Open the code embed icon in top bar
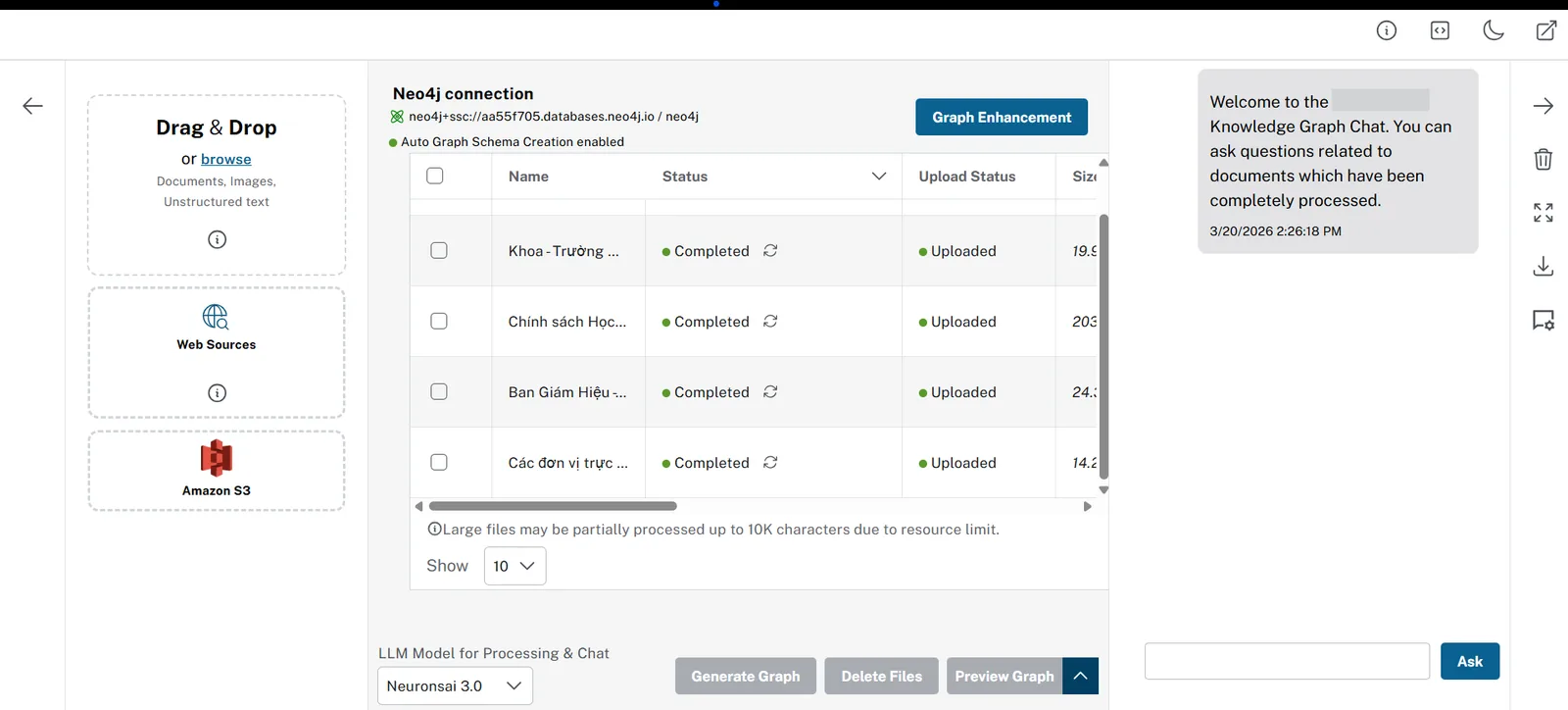This screenshot has width=1568, height=710. [x=1440, y=30]
